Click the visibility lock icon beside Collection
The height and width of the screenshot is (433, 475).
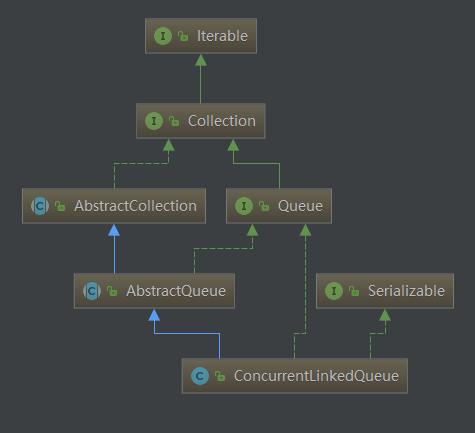tap(174, 121)
